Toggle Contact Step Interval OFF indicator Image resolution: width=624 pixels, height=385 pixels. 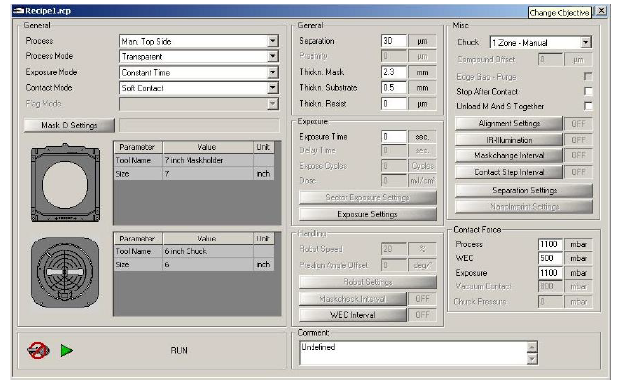tap(578, 172)
